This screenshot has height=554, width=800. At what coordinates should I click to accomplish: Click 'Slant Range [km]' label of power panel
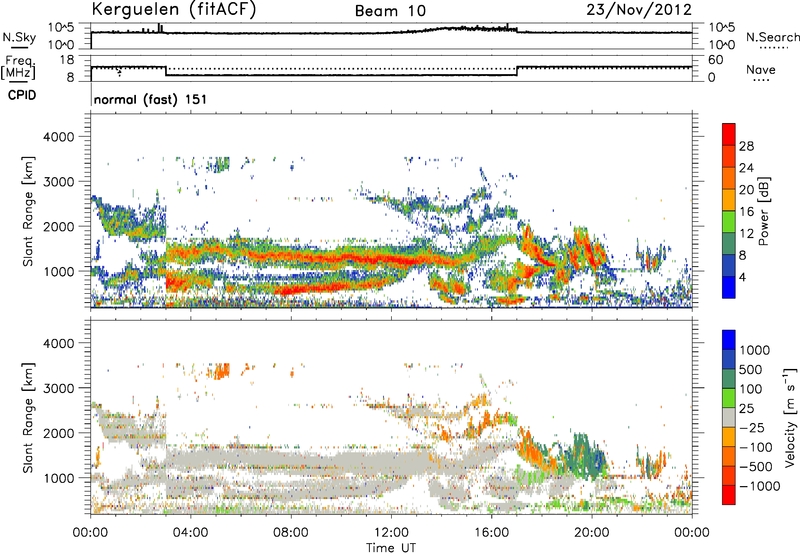(28, 211)
